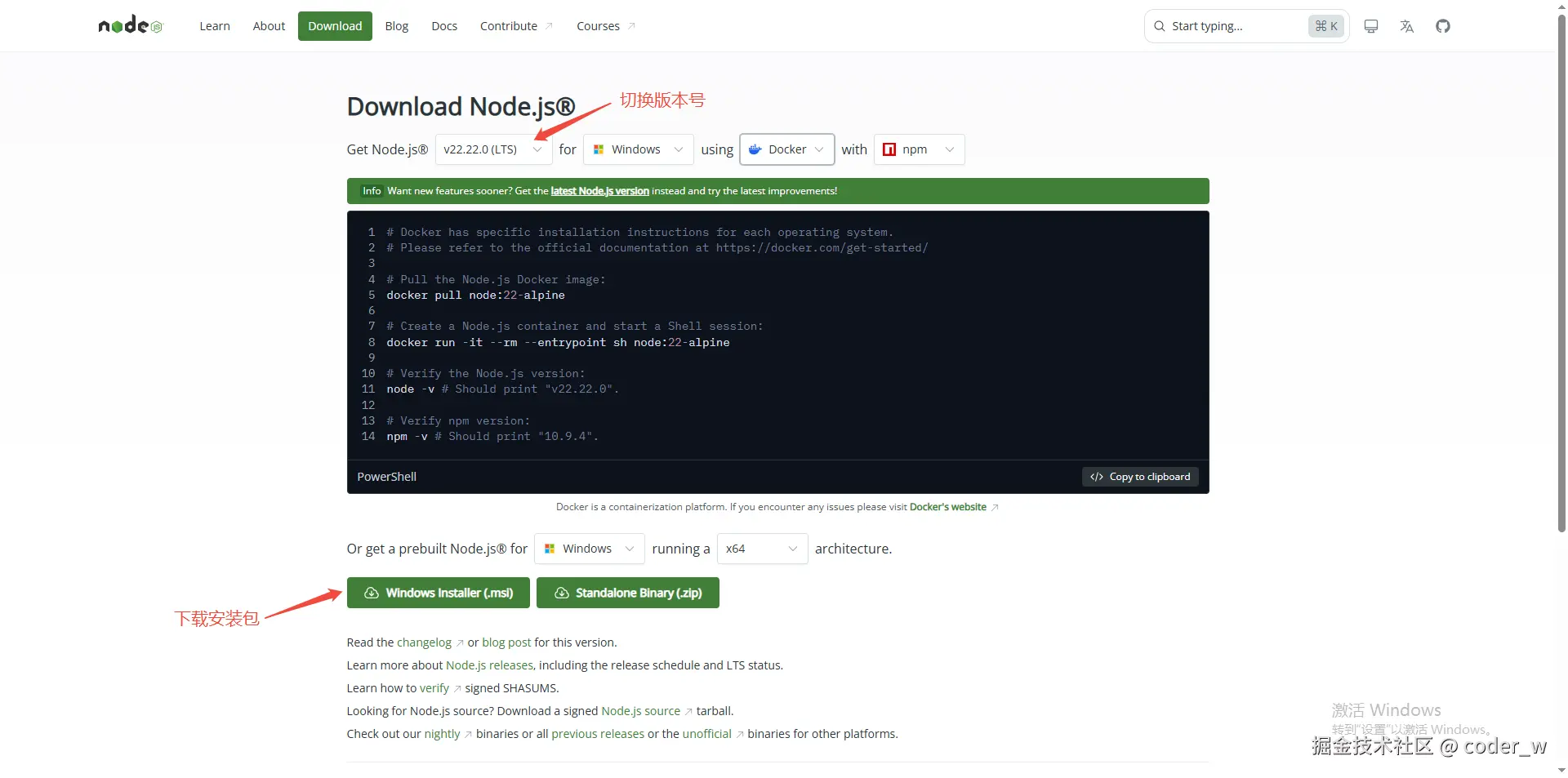Click the Standalone Binary (.zip) button
Image resolution: width=1568 pixels, height=778 pixels.
pyautogui.click(x=628, y=593)
